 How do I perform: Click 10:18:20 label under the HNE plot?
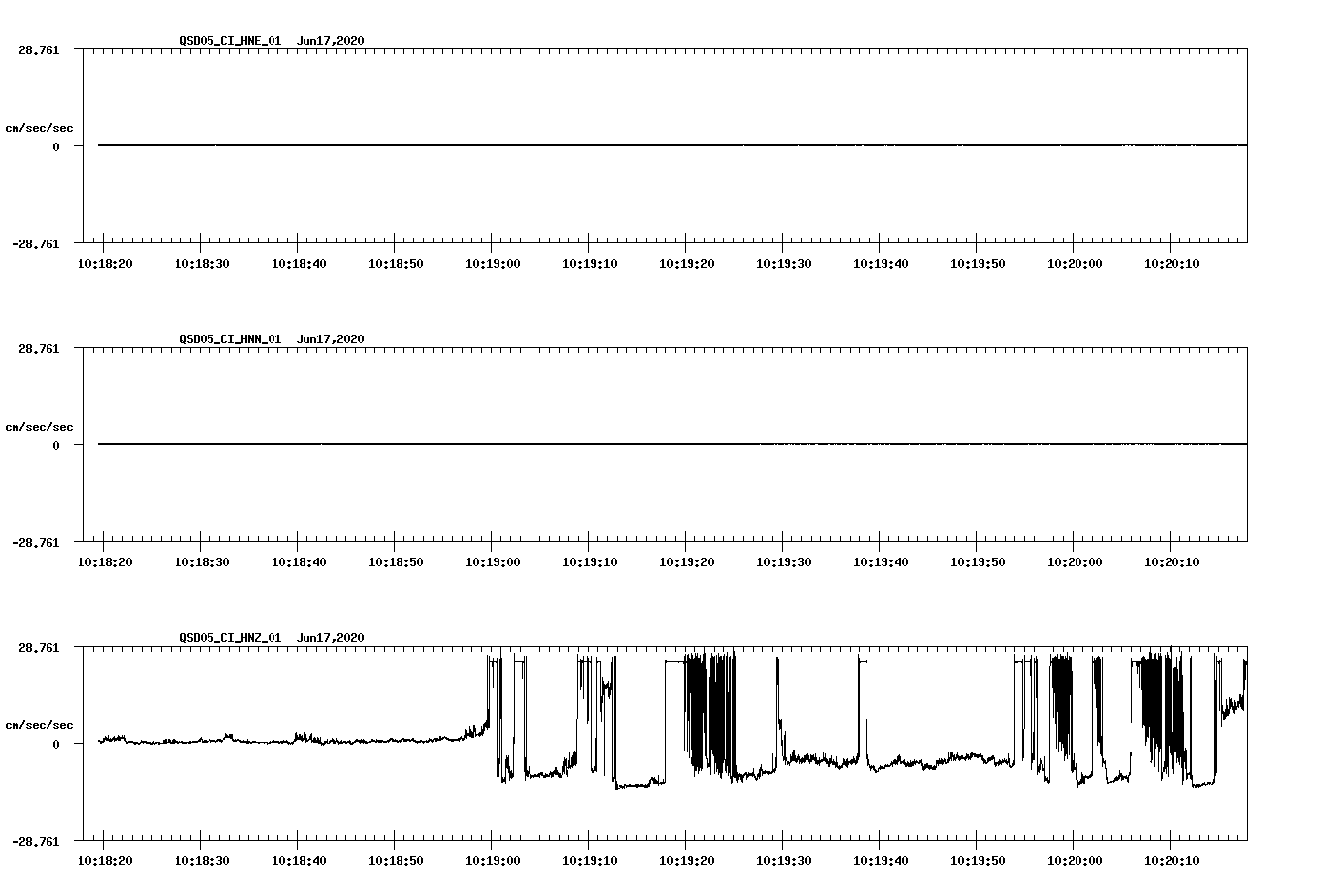tap(105, 264)
